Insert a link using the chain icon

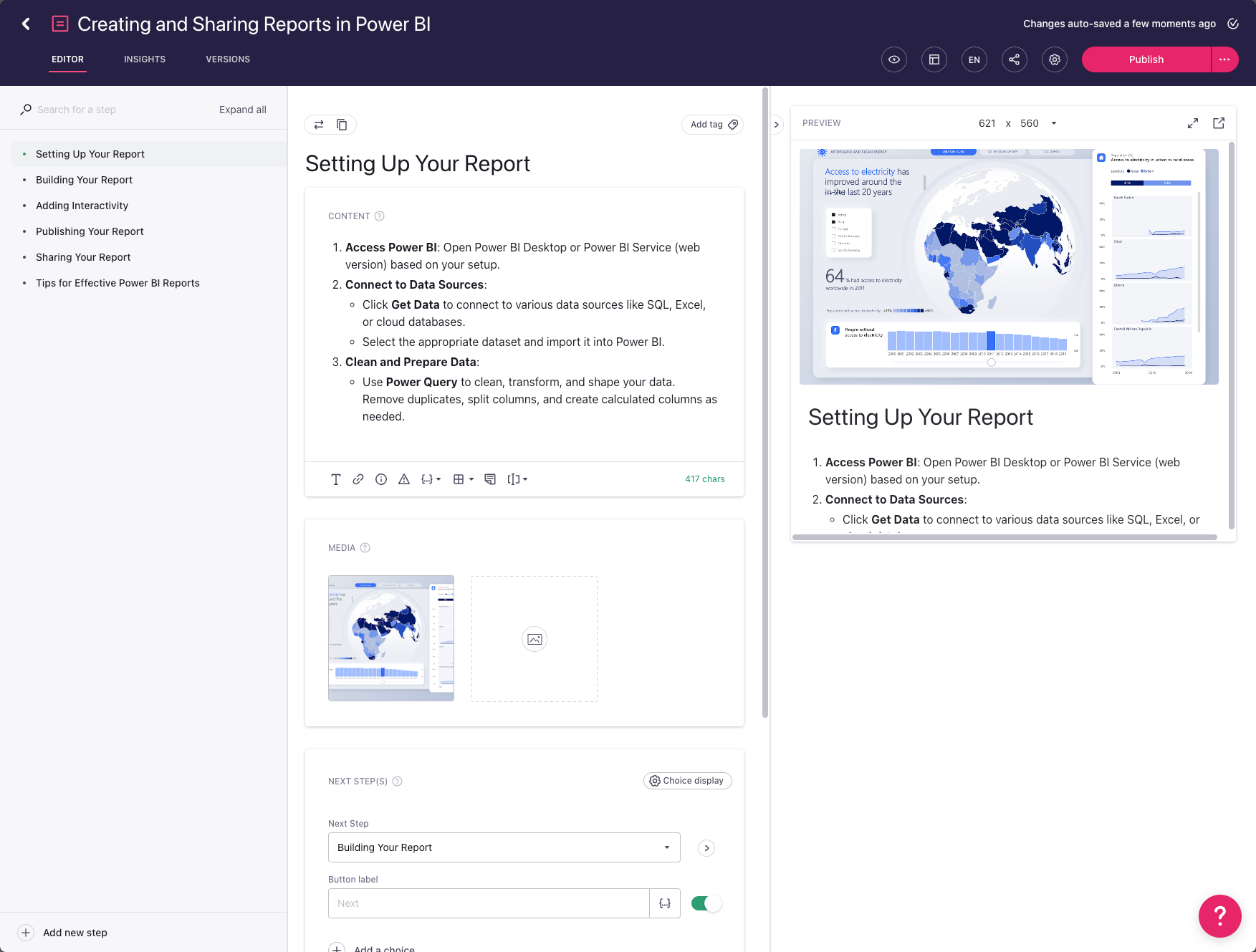pos(358,479)
